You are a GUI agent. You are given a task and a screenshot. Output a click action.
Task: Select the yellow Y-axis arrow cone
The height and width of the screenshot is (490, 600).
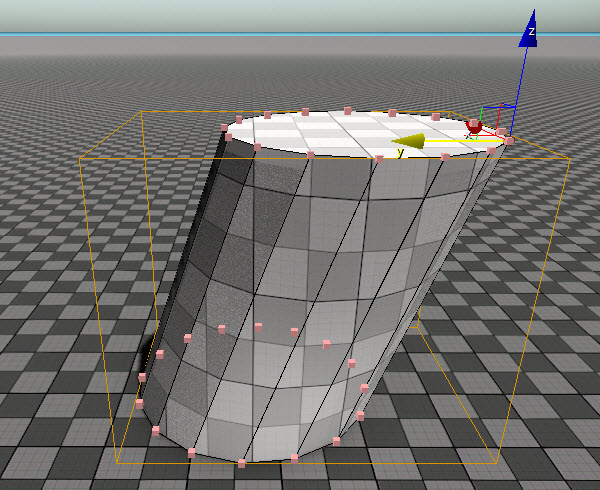click(x=408, y=141)
